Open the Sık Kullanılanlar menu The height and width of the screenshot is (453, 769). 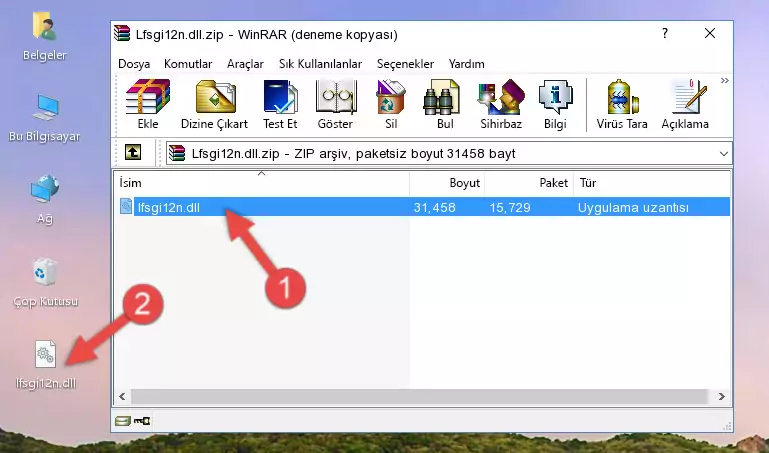[x=320, y=64]
